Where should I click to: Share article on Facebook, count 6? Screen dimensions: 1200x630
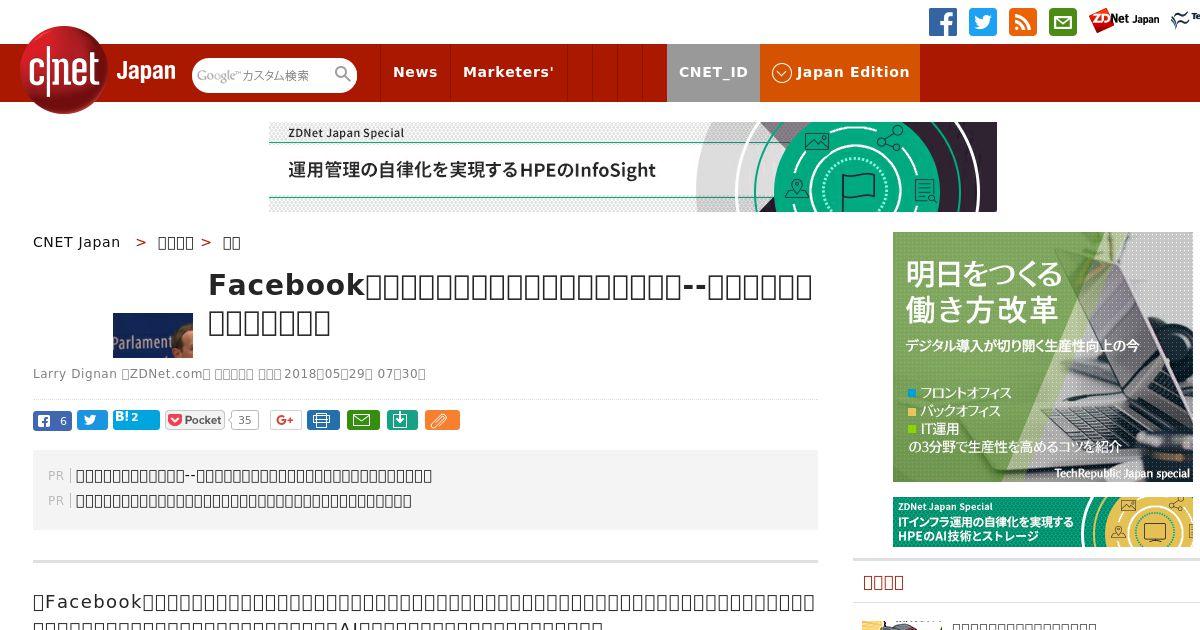[x=52, y=421]
